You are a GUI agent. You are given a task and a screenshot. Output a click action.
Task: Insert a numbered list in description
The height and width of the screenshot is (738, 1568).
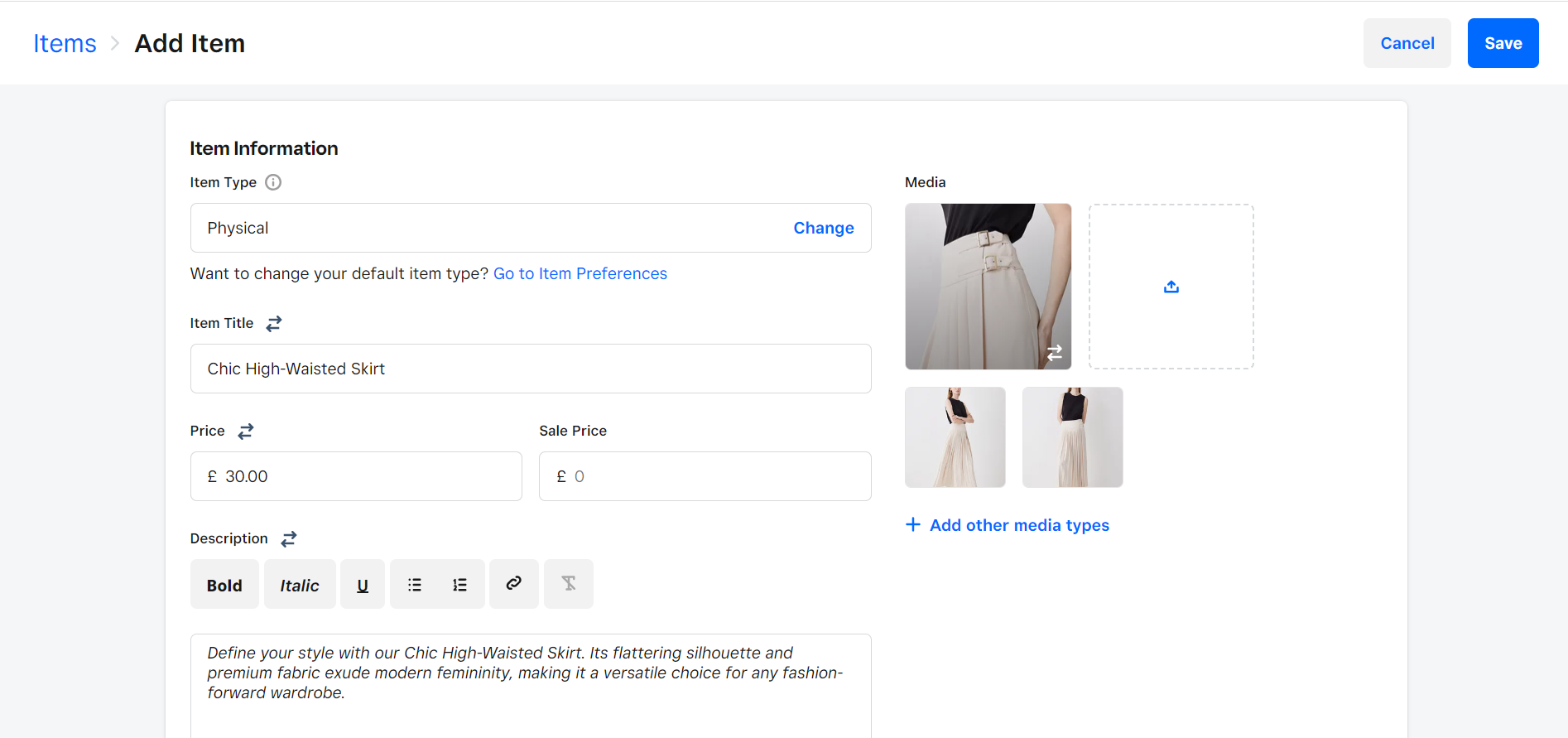459,585
